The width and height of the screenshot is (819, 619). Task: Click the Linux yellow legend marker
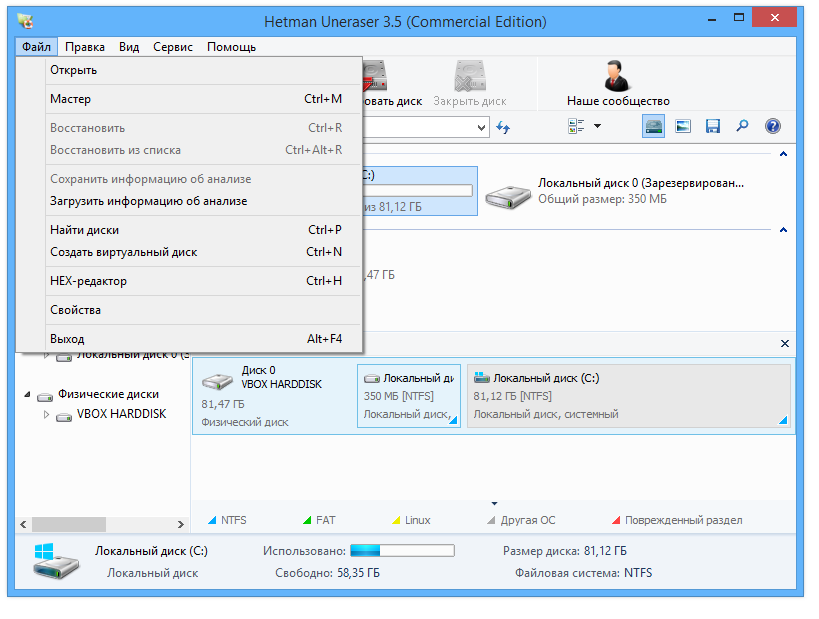(x=396, y=520)
